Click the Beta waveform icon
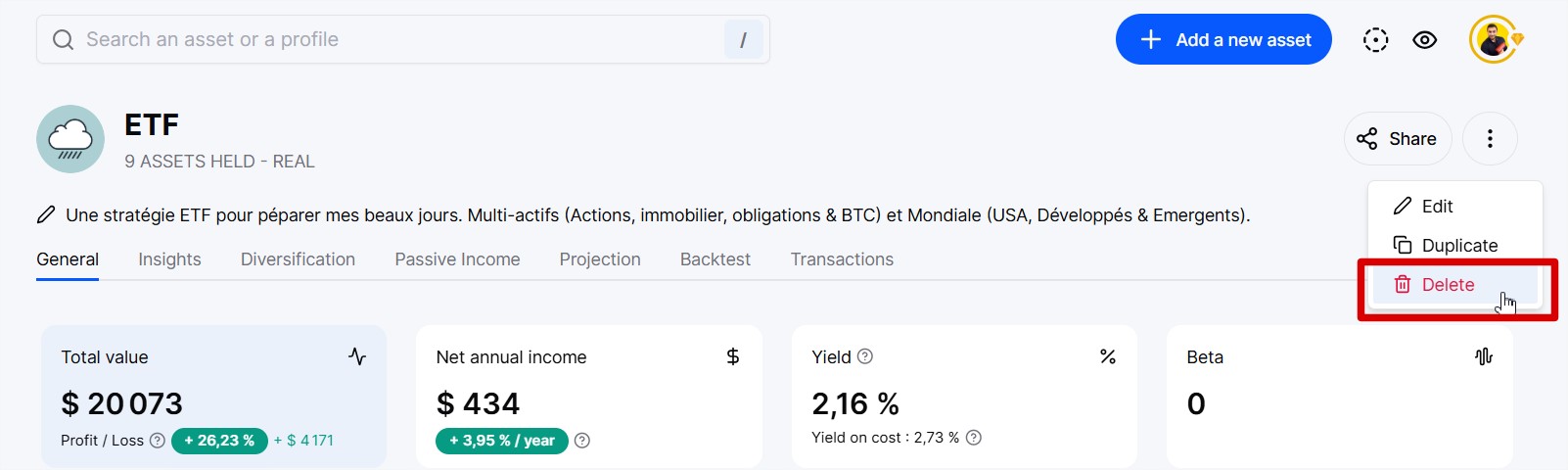 pos(1484,356)
